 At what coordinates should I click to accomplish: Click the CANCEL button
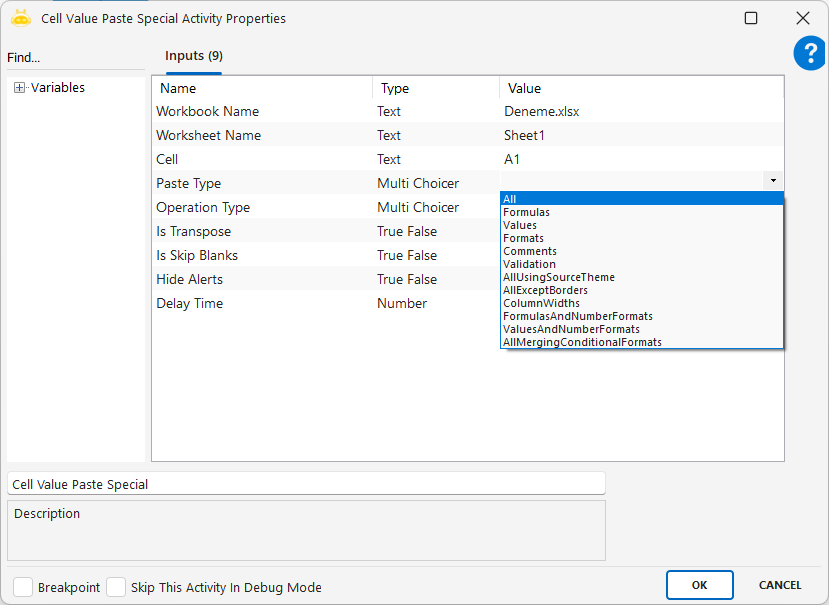point(780,585)
